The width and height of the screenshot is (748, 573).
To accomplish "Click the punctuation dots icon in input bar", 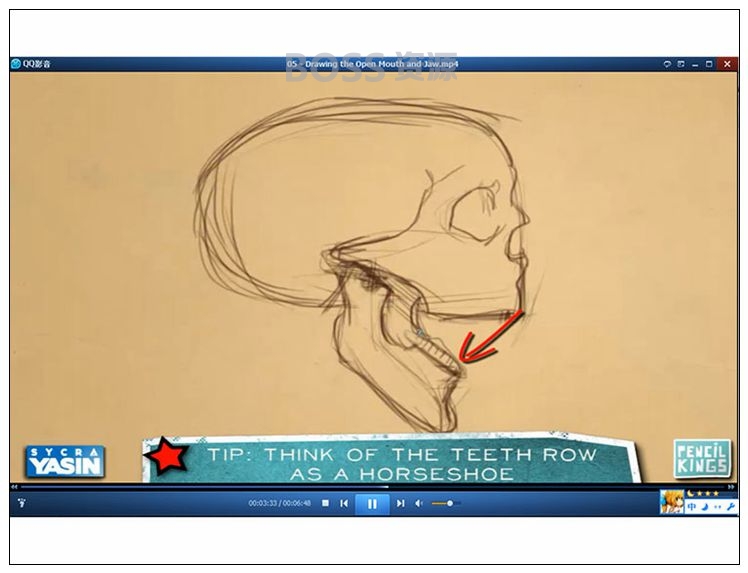I will click(717, 507).
